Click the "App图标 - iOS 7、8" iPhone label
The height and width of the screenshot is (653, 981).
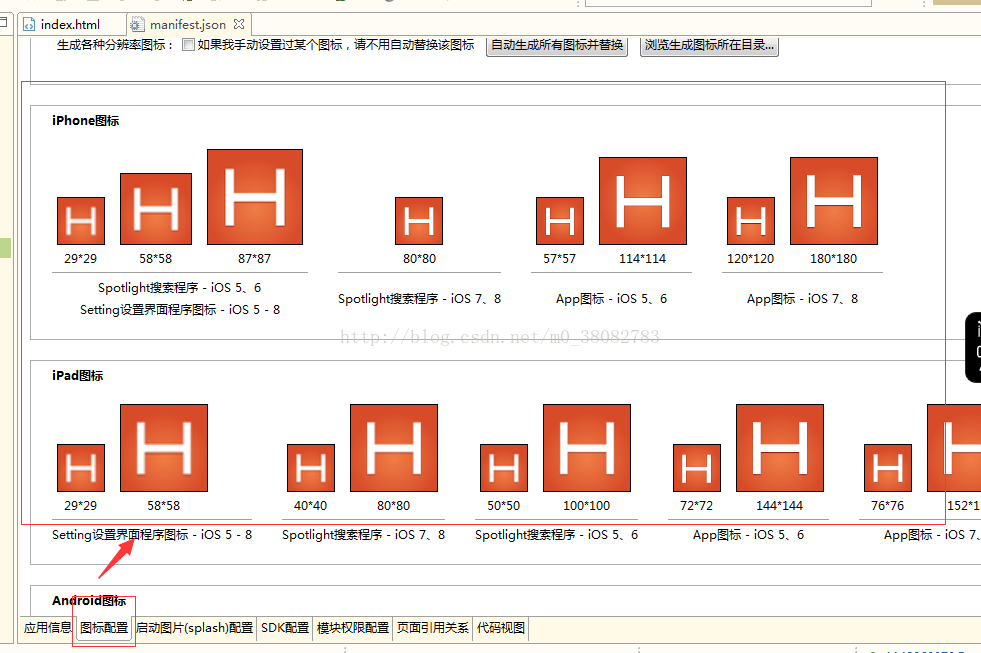802,299
